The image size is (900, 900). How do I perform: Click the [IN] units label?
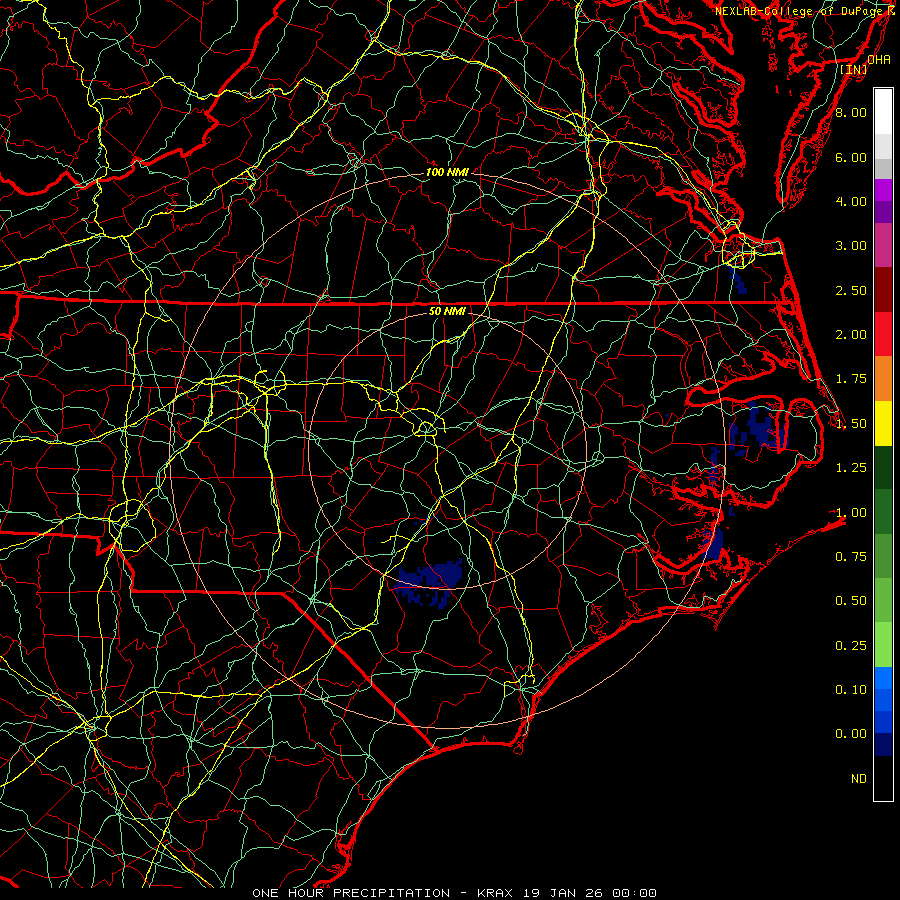(x=854, y=69)
